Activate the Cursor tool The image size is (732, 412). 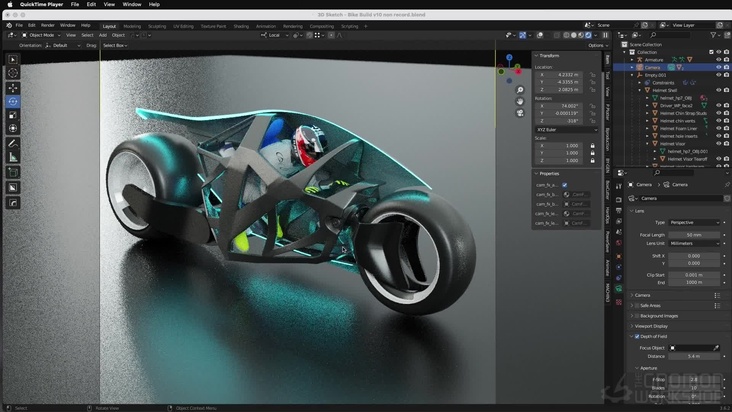pos(13,73)
